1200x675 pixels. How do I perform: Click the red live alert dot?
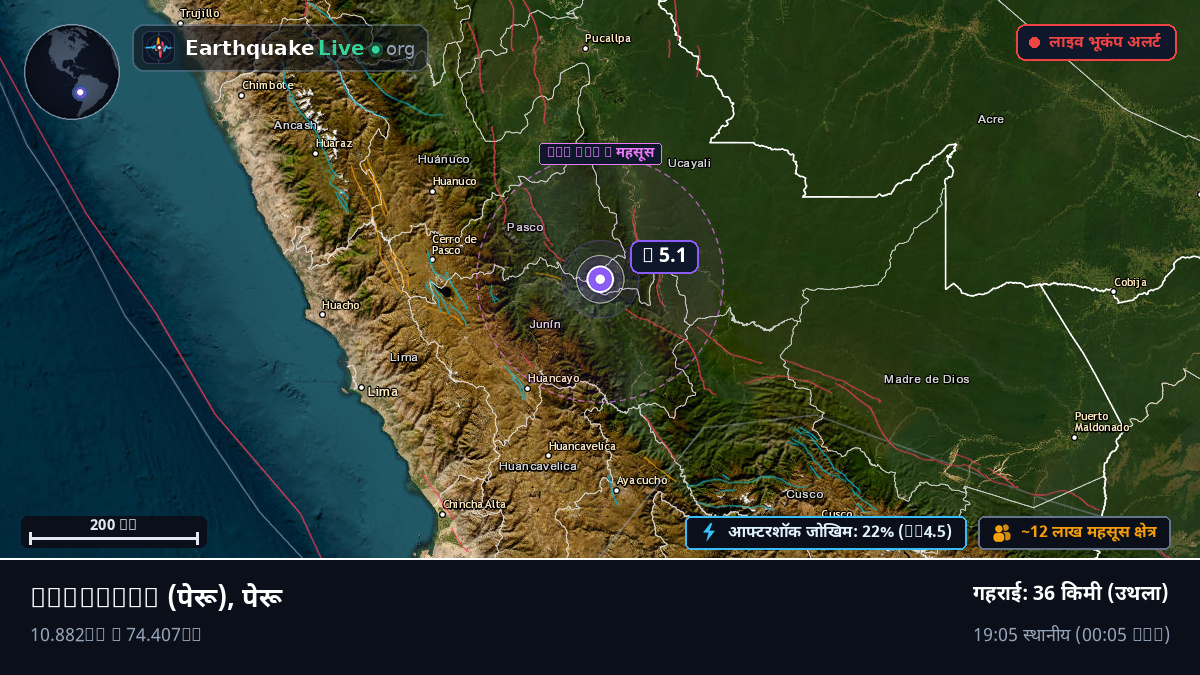[1034, 43]
